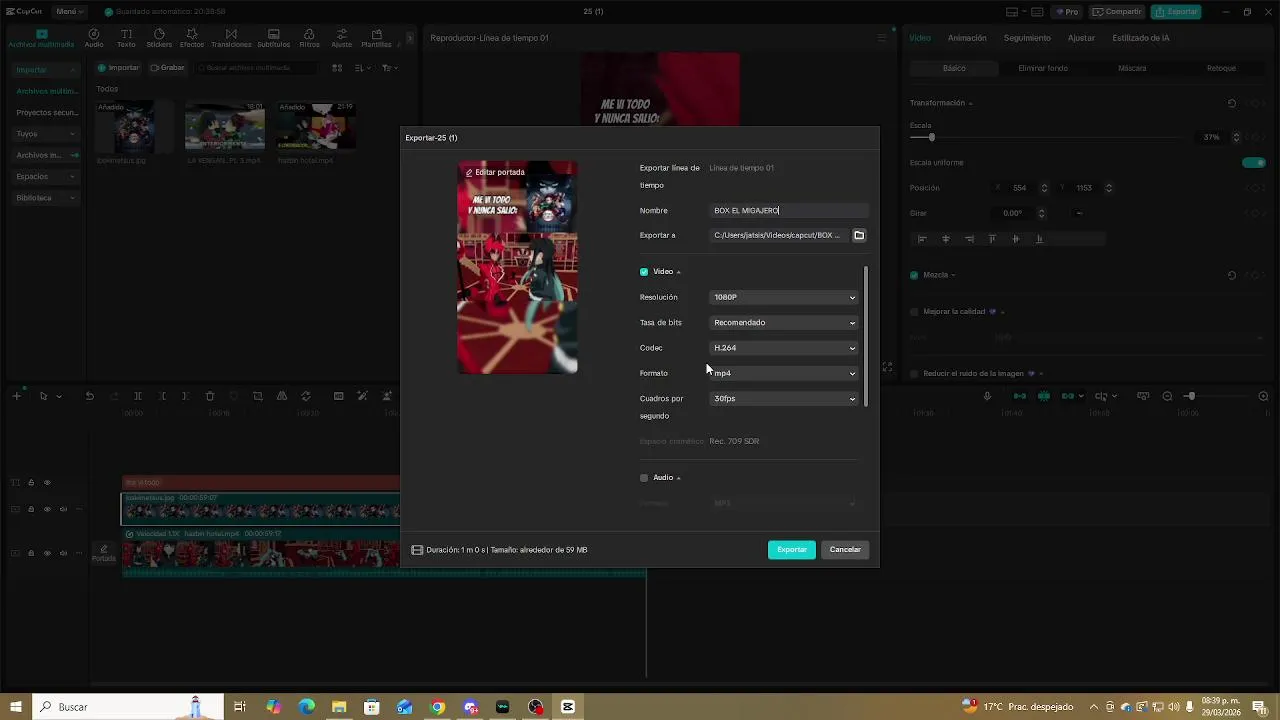The height and width of the screenshot is (720, 1280).
Task: Click the Undo arrow in timeline toolbar
Action: click(89, 397)
